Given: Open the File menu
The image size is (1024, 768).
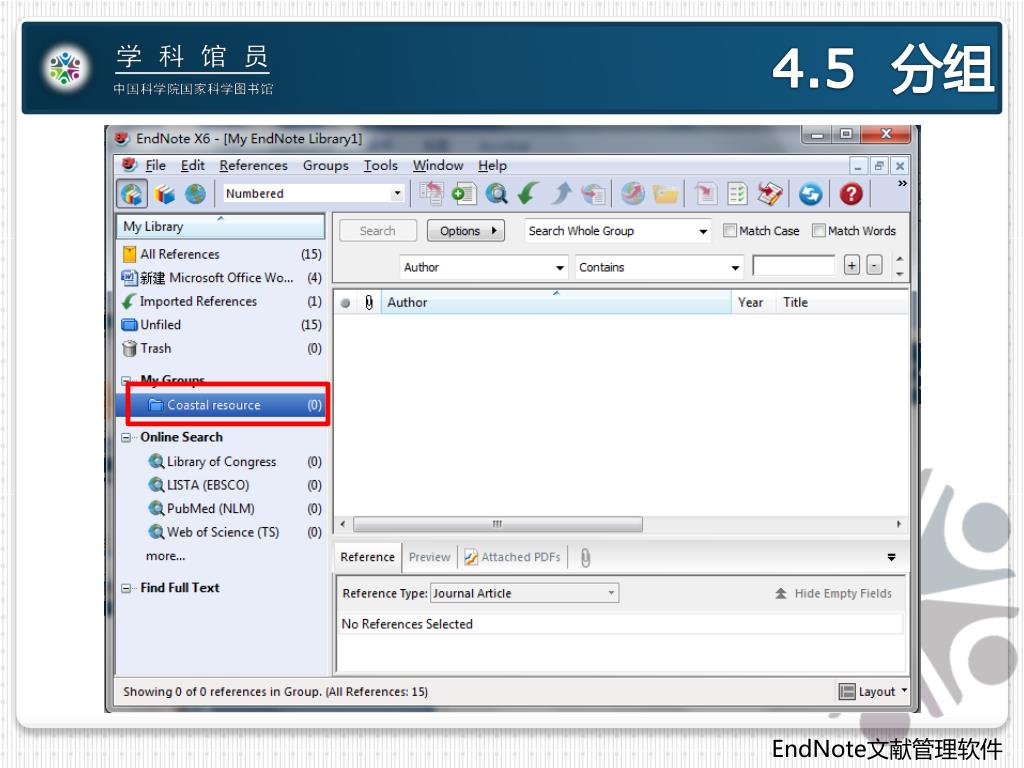Looking at the screenshot, I should point(155,165).
